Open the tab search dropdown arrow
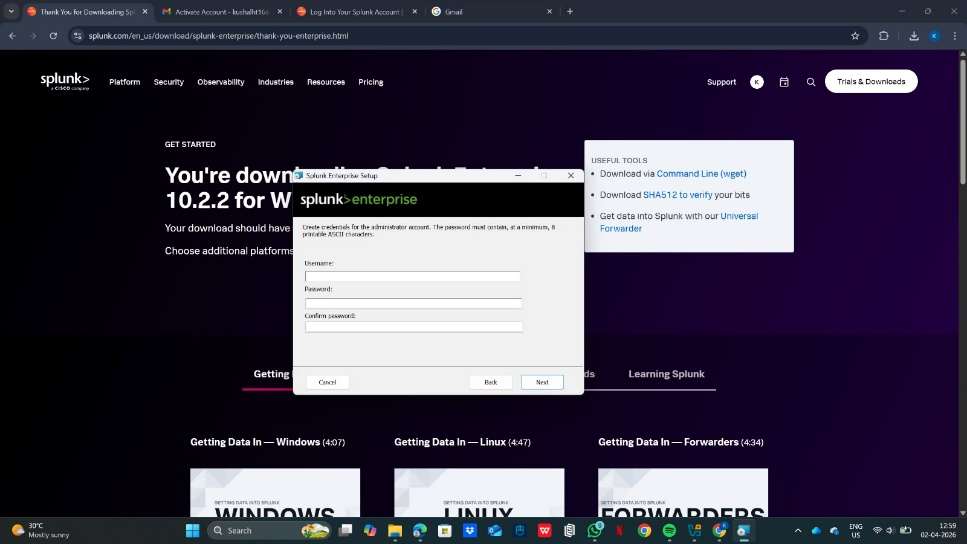This screenshot has width=967, height=544. tap(11, 11)
